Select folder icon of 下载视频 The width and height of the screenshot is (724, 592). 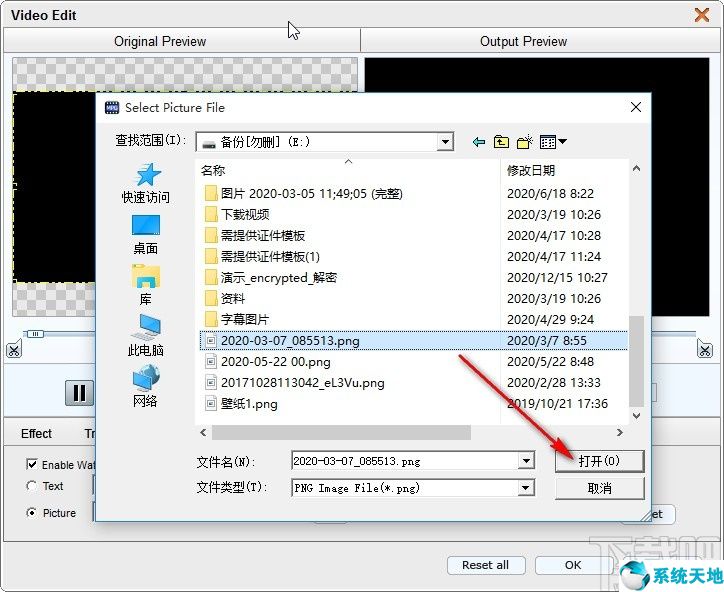coord(211,214)
